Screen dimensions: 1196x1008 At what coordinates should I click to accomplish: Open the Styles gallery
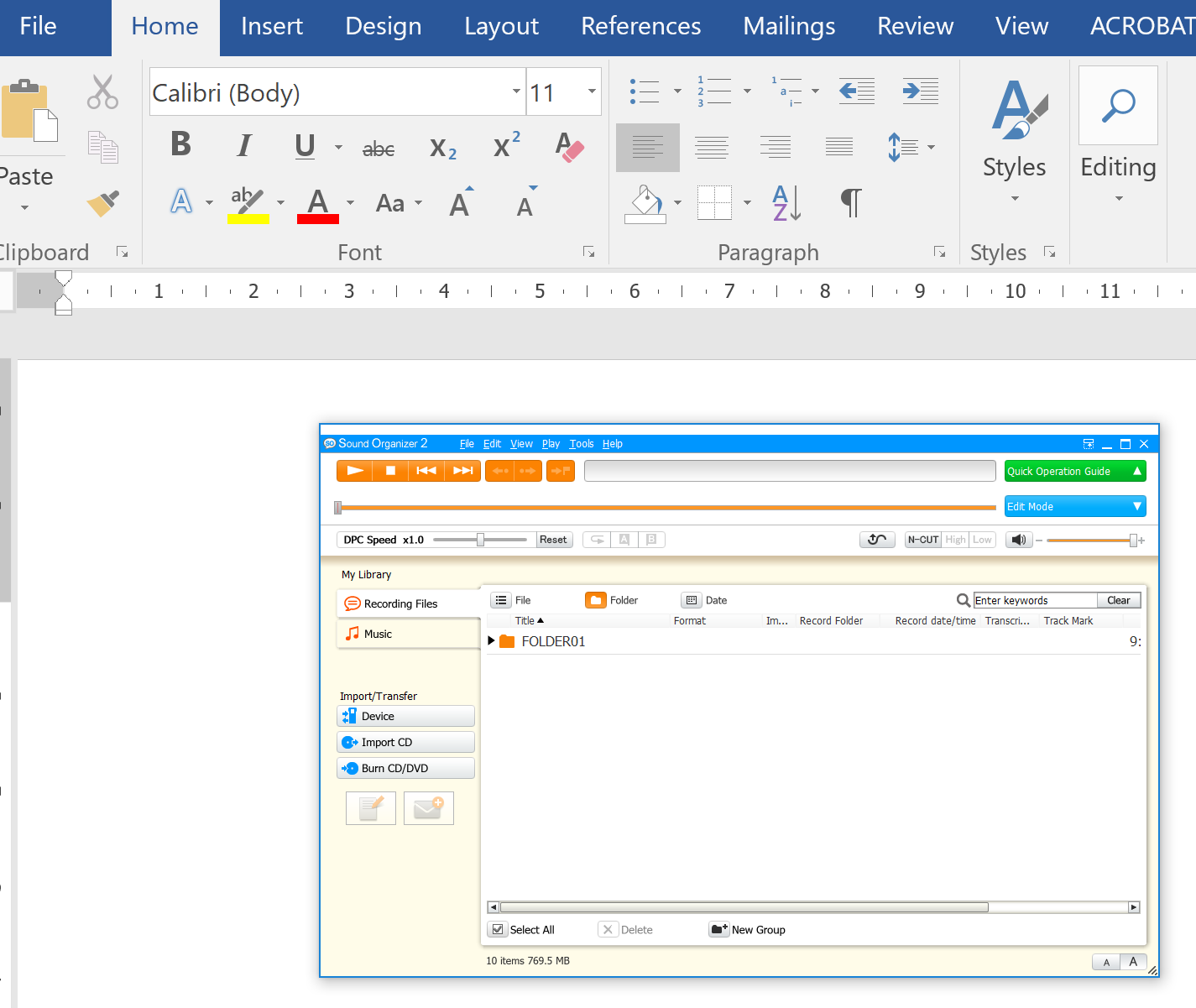click(1015, 143)
